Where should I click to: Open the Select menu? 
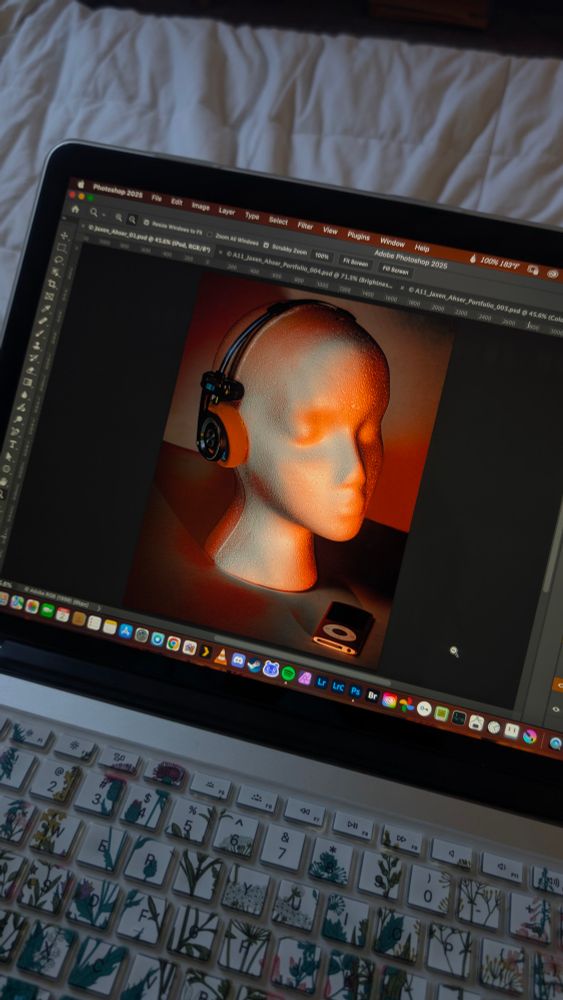(278, 221)
